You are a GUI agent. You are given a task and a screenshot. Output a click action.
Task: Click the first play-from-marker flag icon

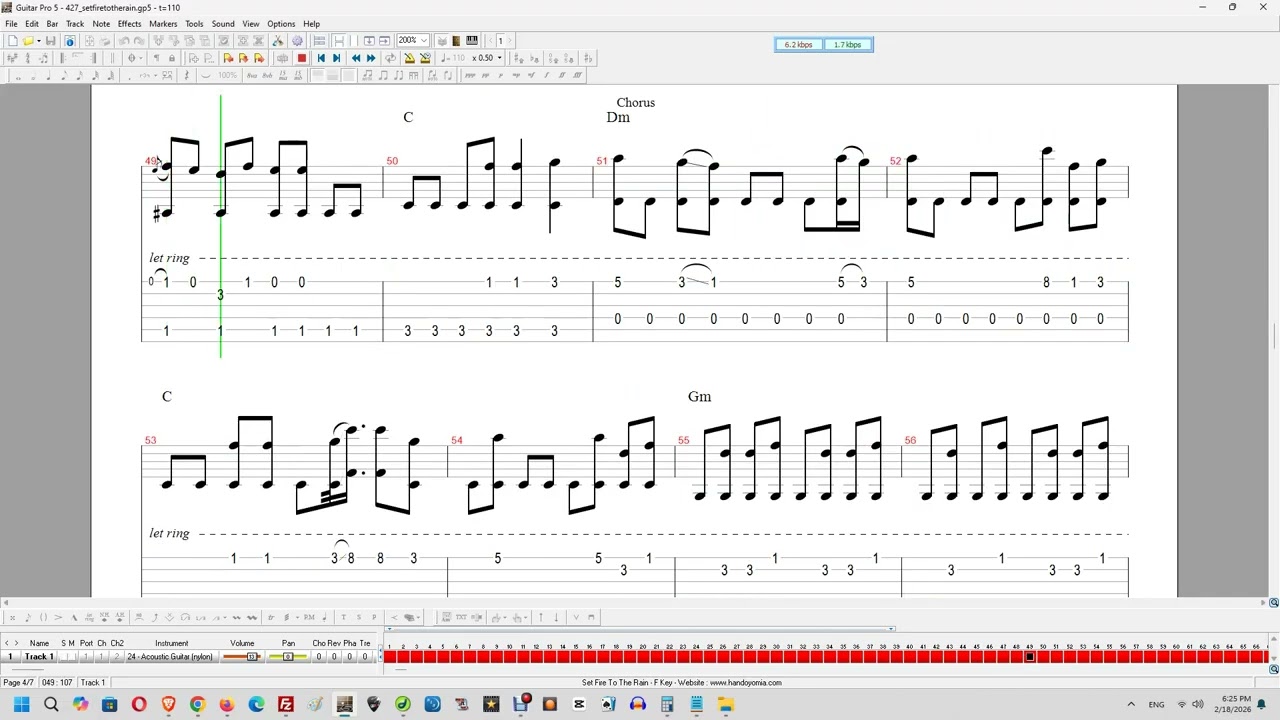[228, 58]
